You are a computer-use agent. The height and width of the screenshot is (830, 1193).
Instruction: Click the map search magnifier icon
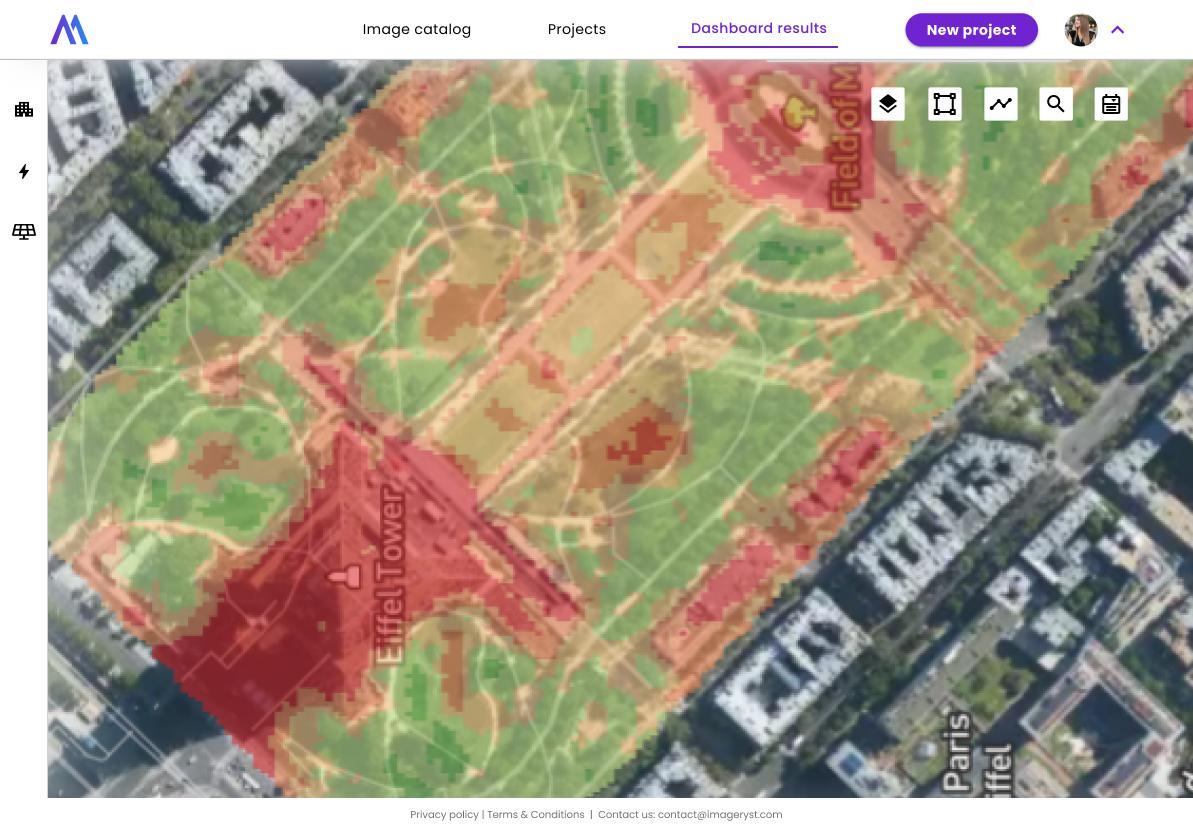[x=1056, y=104]
